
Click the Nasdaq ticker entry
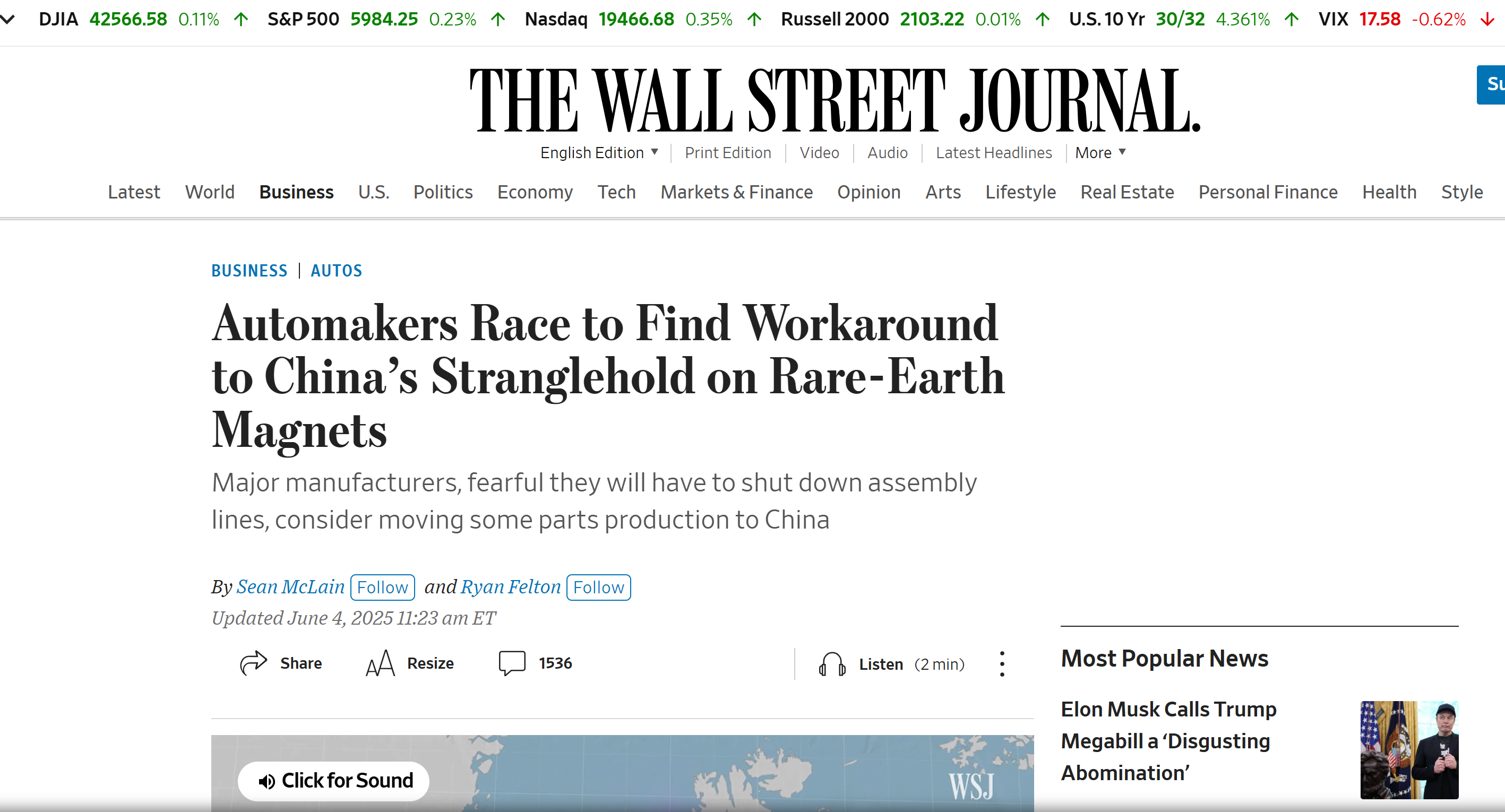[x=644, y=19]
